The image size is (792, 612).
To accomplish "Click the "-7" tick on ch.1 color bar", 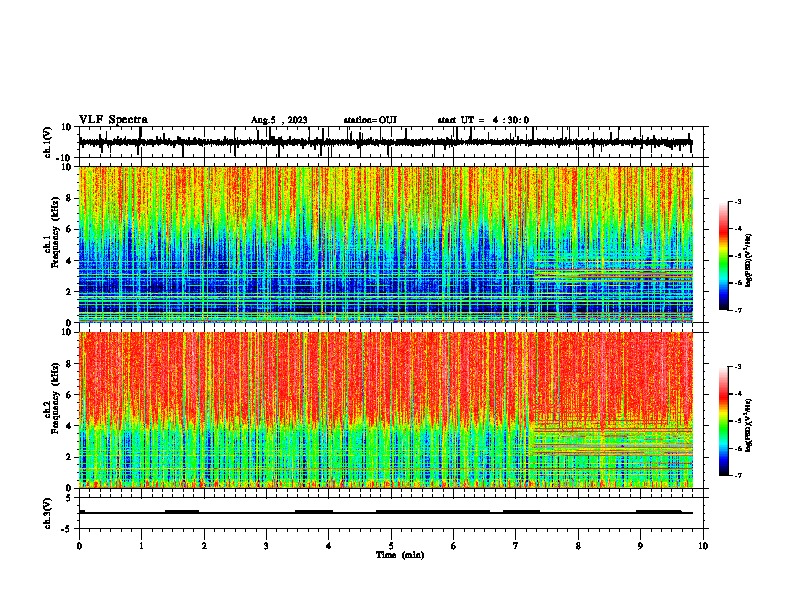I will [x=737, y=310].
